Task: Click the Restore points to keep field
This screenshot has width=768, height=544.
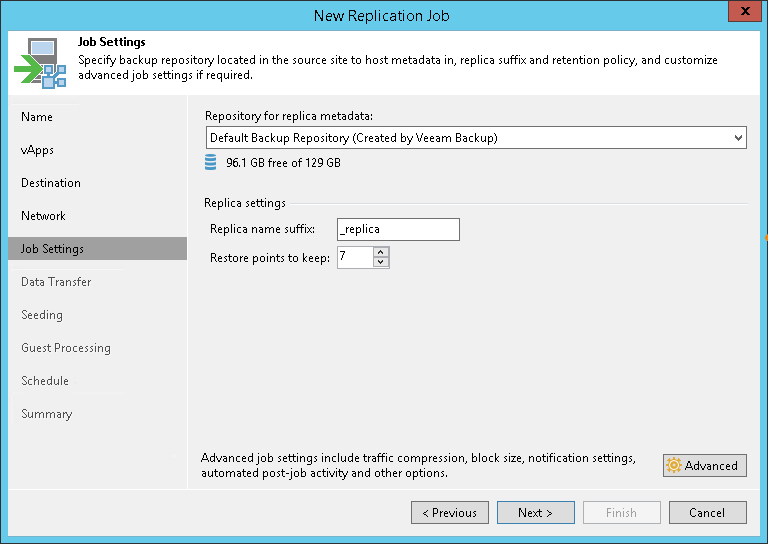Action: coord(354,258)
